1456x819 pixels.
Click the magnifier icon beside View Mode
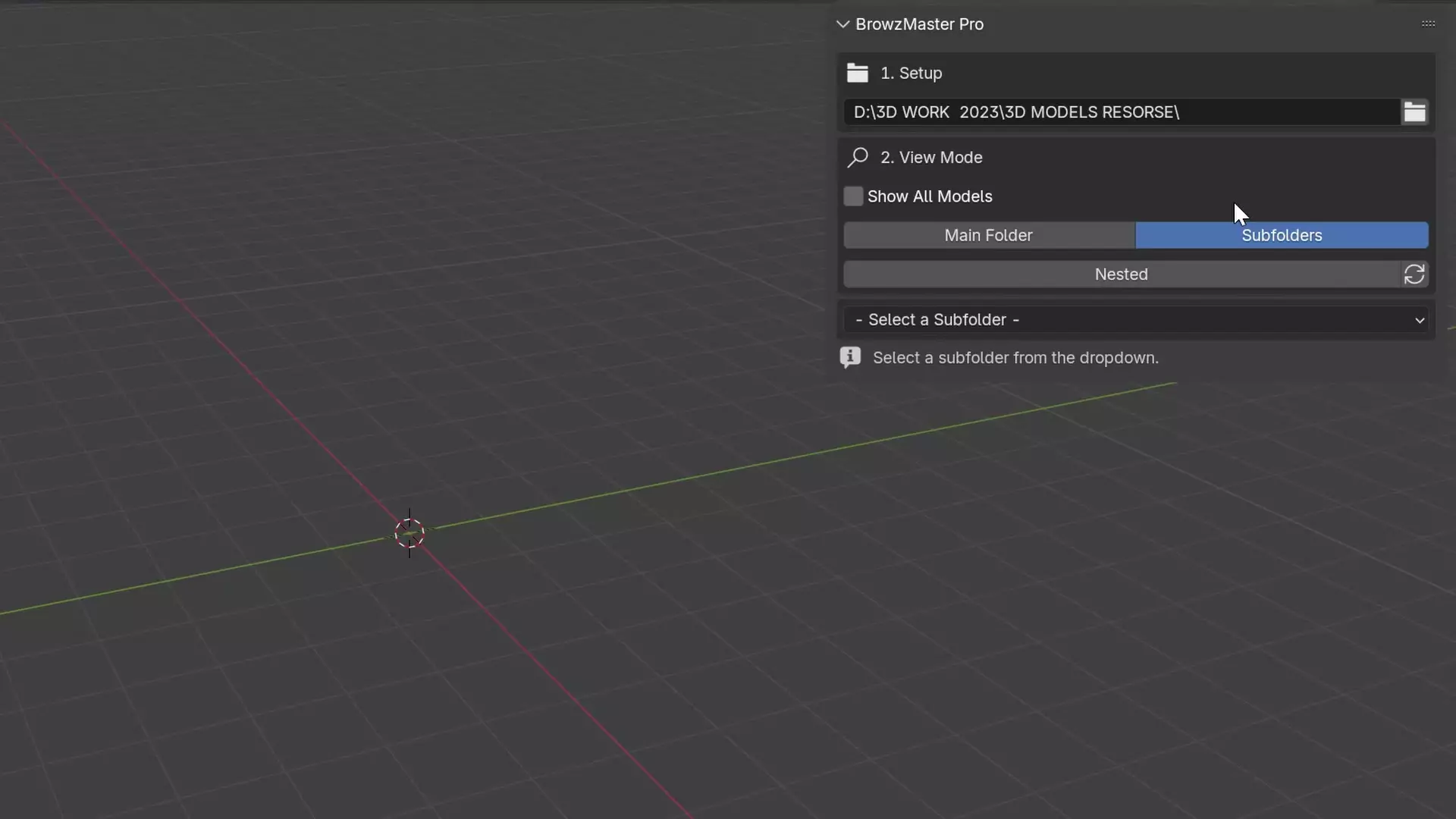[858, 157]
